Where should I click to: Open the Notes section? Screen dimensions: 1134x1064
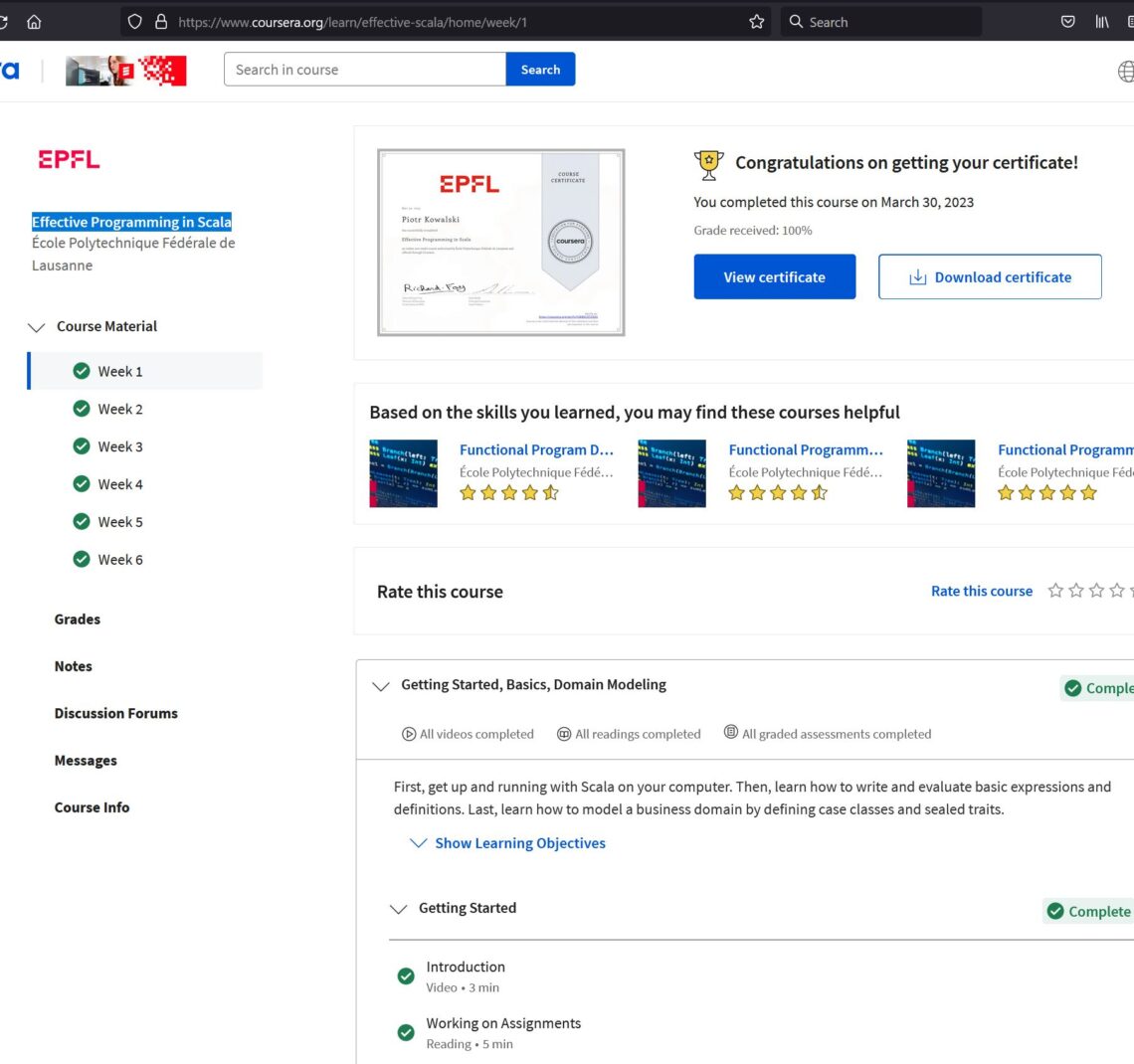73,665
